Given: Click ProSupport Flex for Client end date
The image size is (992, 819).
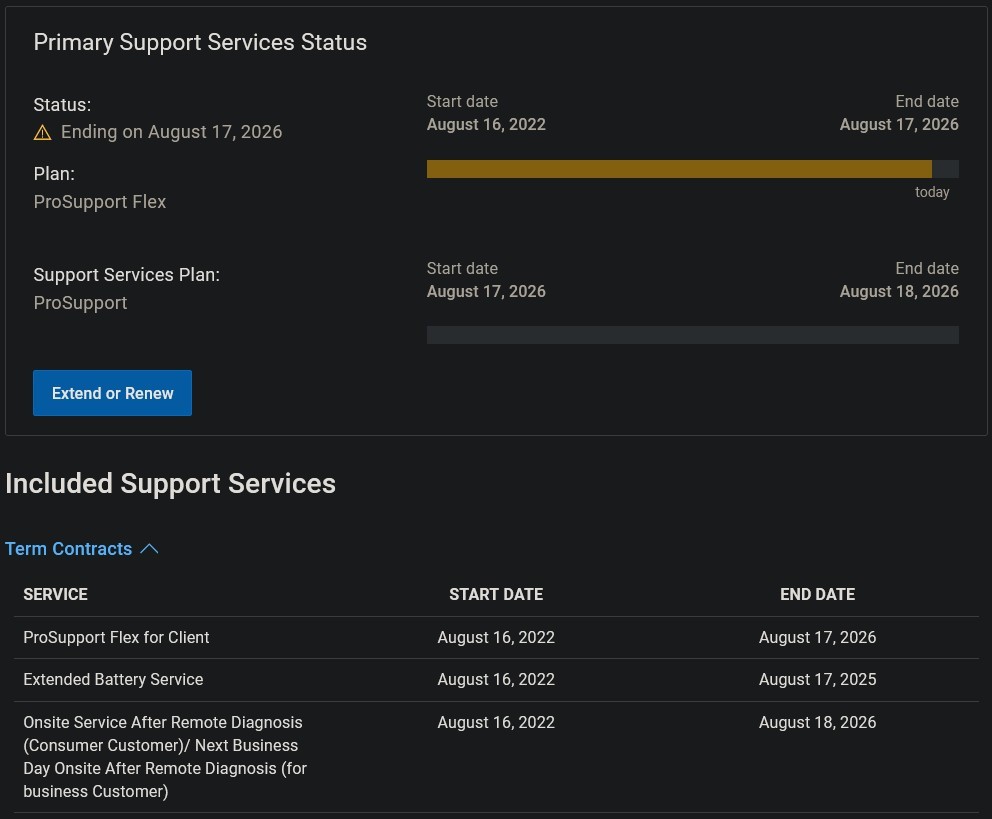Looking at the screenshot, I should [817, 637].
